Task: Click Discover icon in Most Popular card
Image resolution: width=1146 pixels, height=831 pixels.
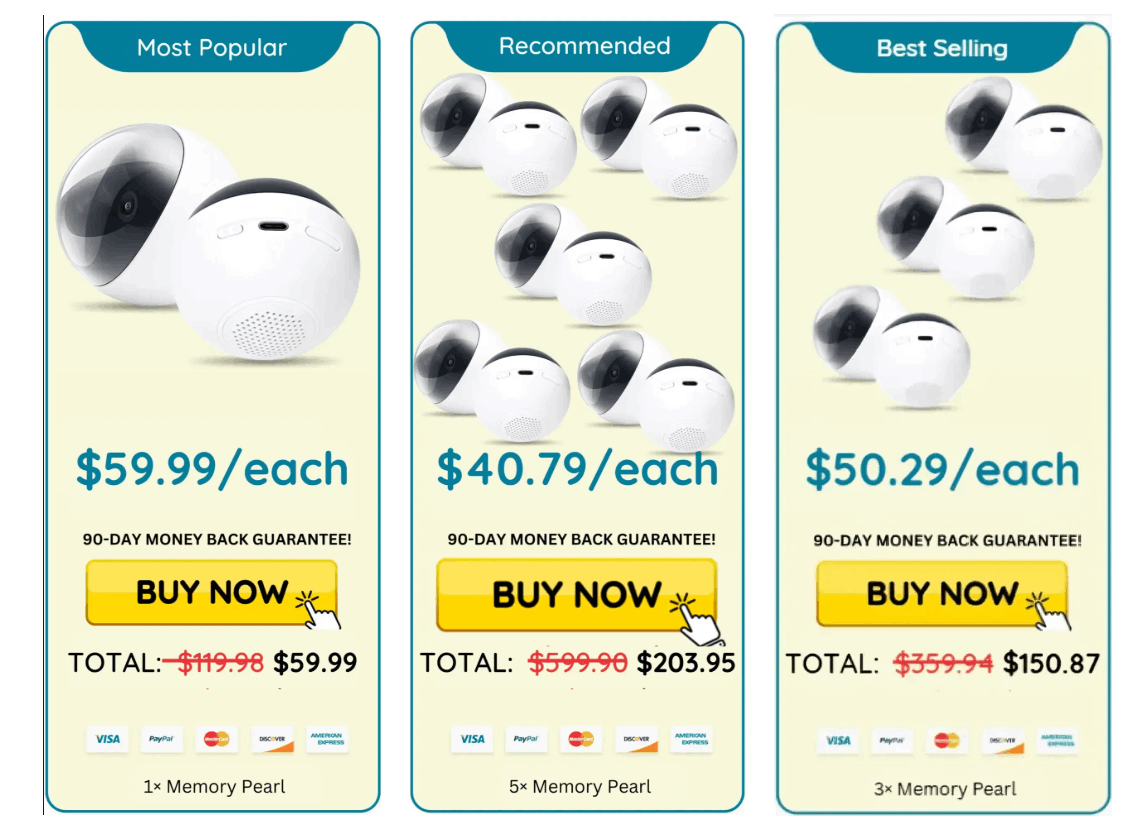Action: pyautogui.click(x=272, y=739)
